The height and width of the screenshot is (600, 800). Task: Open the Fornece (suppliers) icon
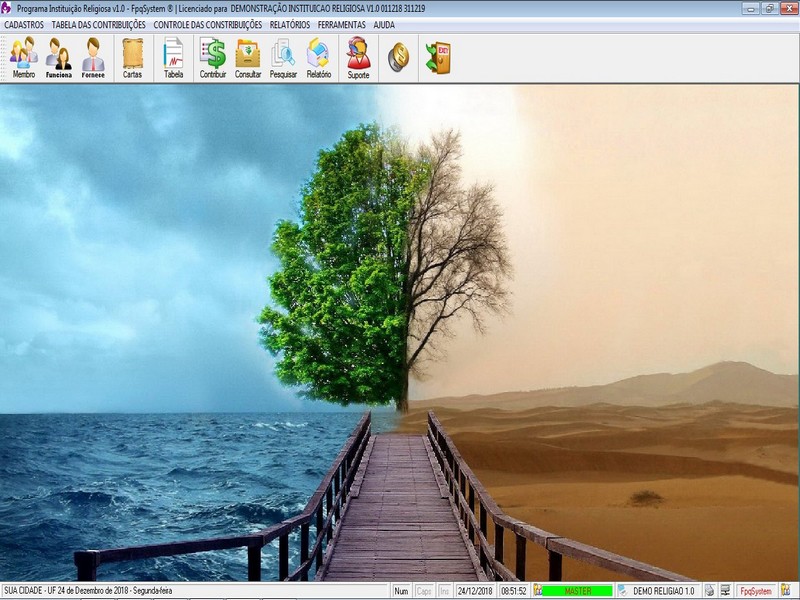tap(93, 57)
